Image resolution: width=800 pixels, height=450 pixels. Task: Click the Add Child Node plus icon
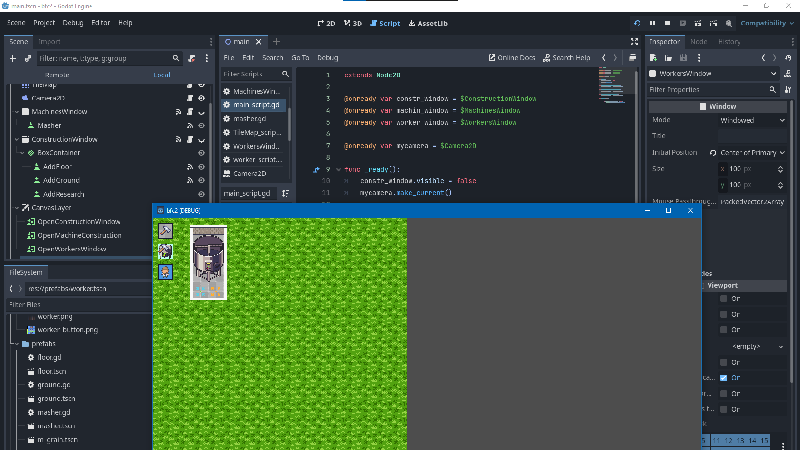coord(12,59)
